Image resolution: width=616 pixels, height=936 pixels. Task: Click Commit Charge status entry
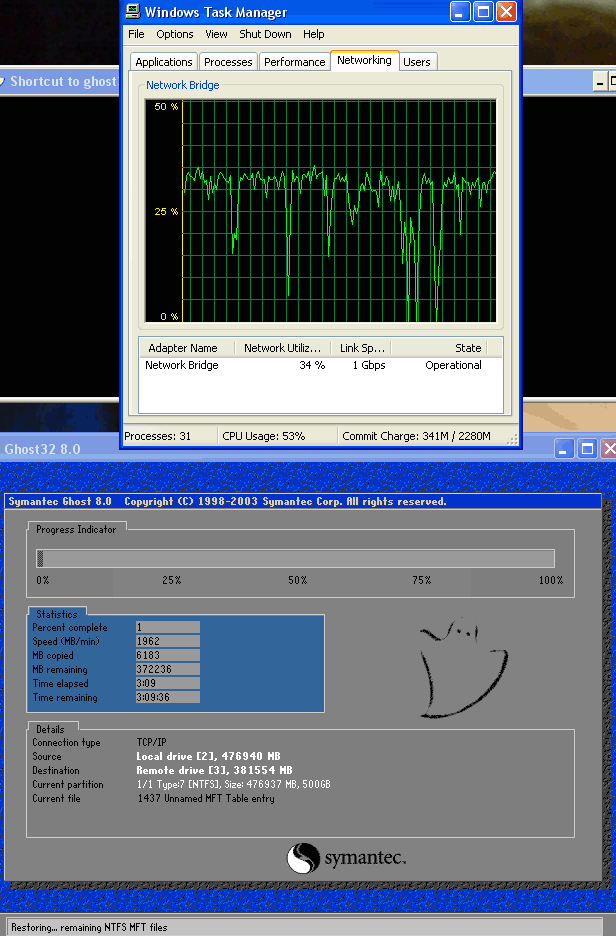pyautogui.click(x=416, y=436)
